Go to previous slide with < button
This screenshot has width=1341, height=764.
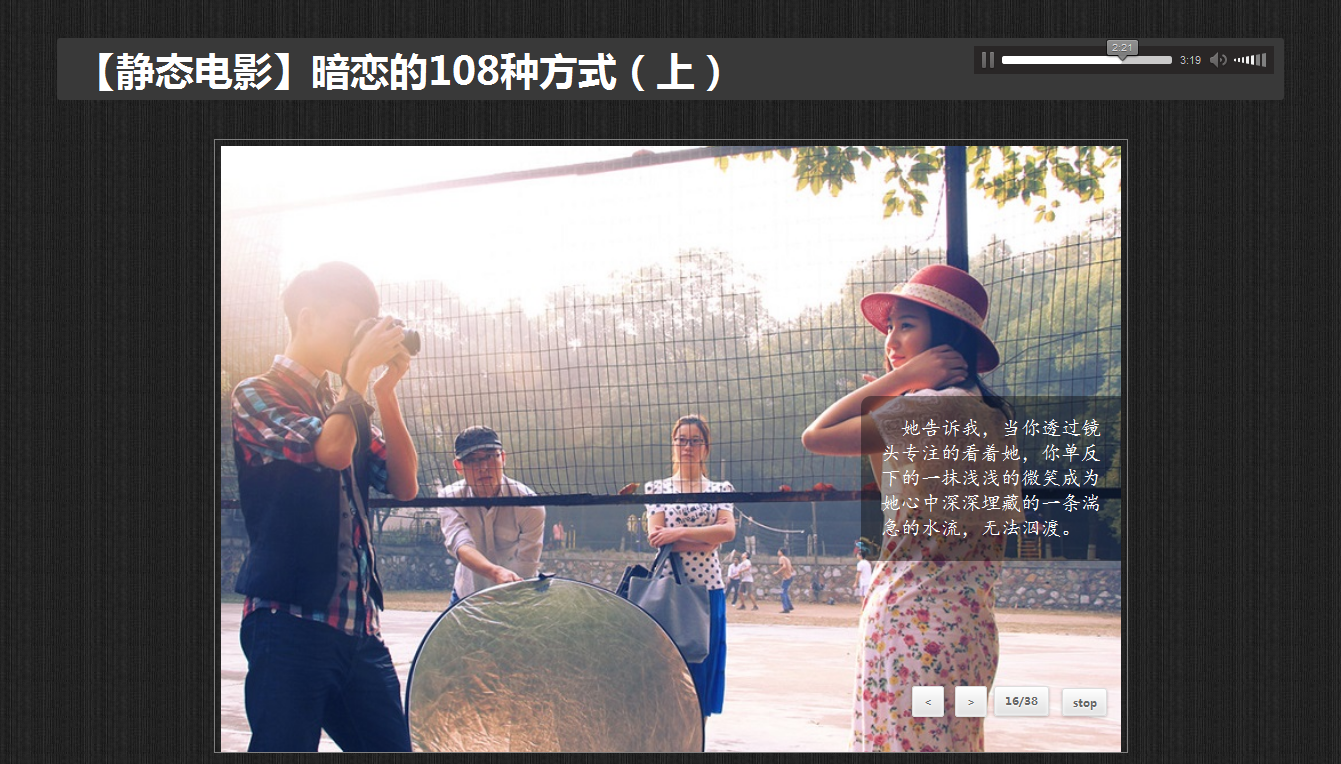(x=928, y=702)
